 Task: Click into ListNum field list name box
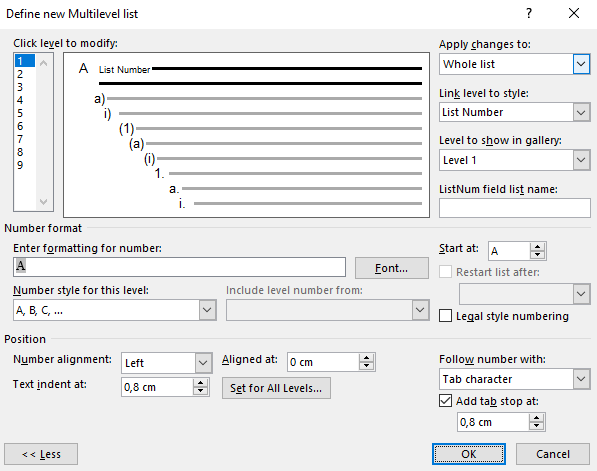pyautogui.click(x=515, y=208)
